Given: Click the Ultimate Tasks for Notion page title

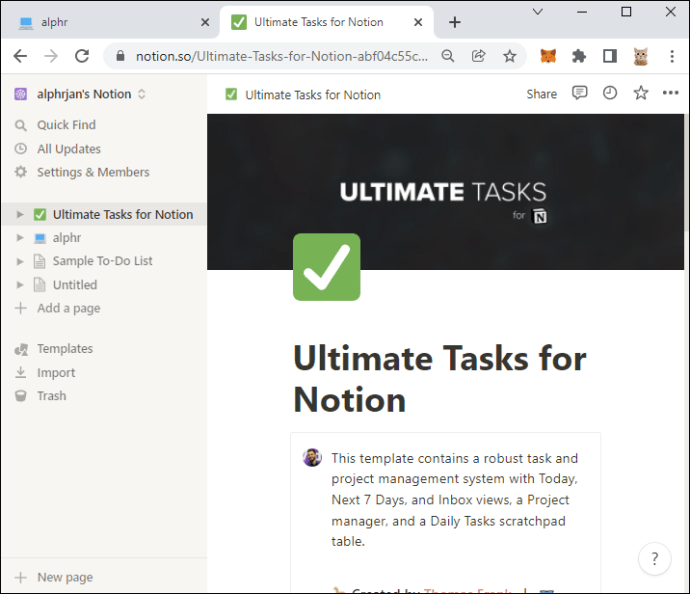Looking at the screenshot, I should (x=440, y=379).
